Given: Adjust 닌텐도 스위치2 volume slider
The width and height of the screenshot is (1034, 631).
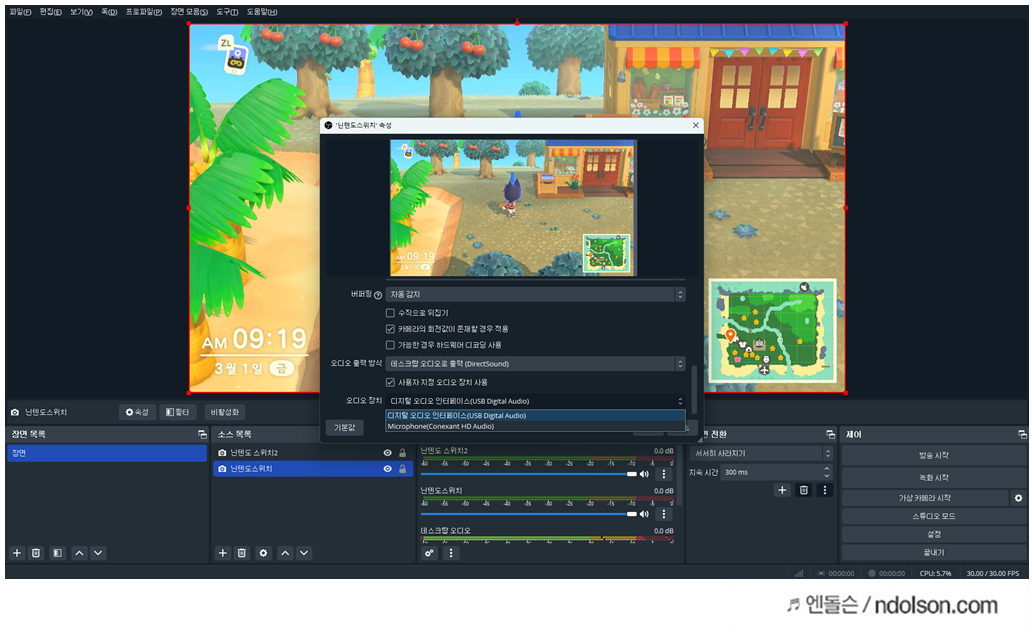Looking at the screenshot, I should tap(529, 474).
